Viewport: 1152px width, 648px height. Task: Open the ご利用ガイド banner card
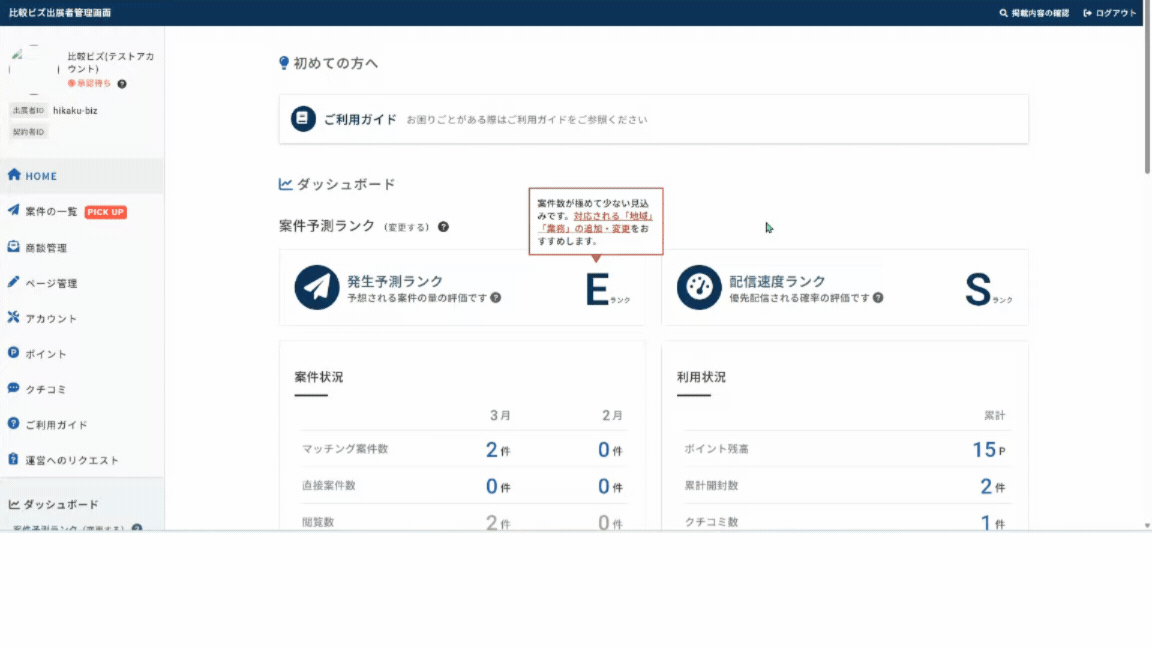click(653, 119)
